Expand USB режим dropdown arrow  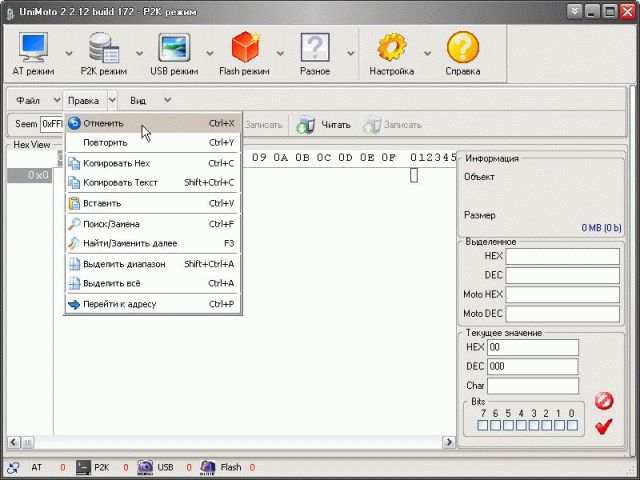pyautogui.click(x=210, y=53)
